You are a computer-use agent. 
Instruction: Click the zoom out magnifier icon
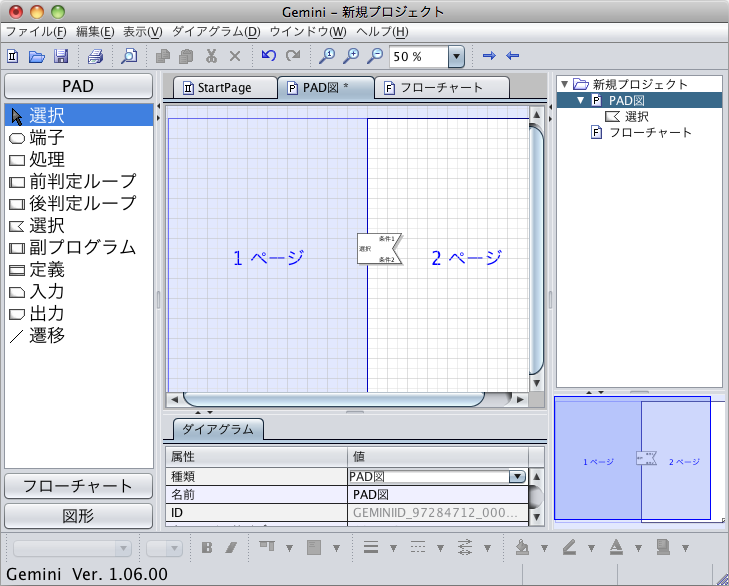(x=375, y=56)
